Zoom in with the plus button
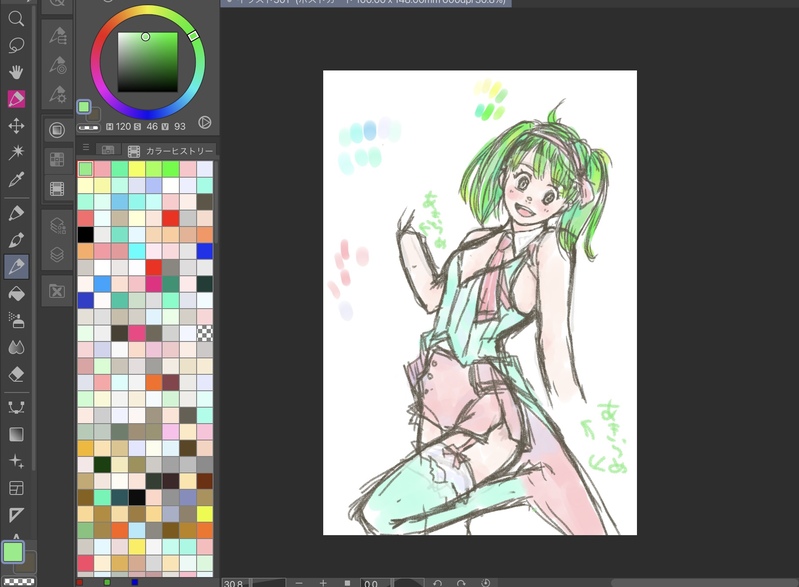The height and width of the screenshot is (587, 799). tap(323, 583)
